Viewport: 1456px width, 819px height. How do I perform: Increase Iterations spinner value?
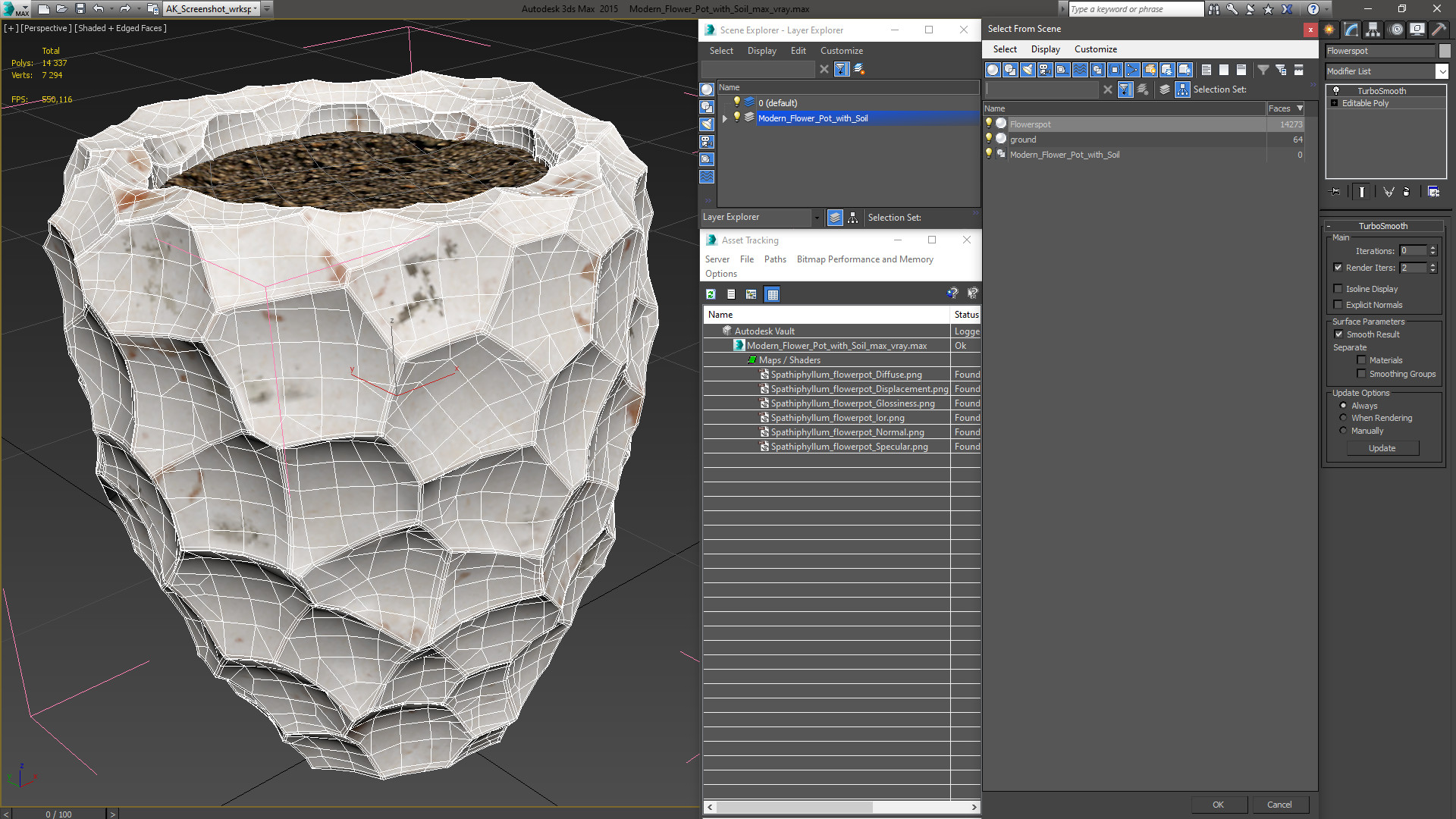pos(1432,248)
